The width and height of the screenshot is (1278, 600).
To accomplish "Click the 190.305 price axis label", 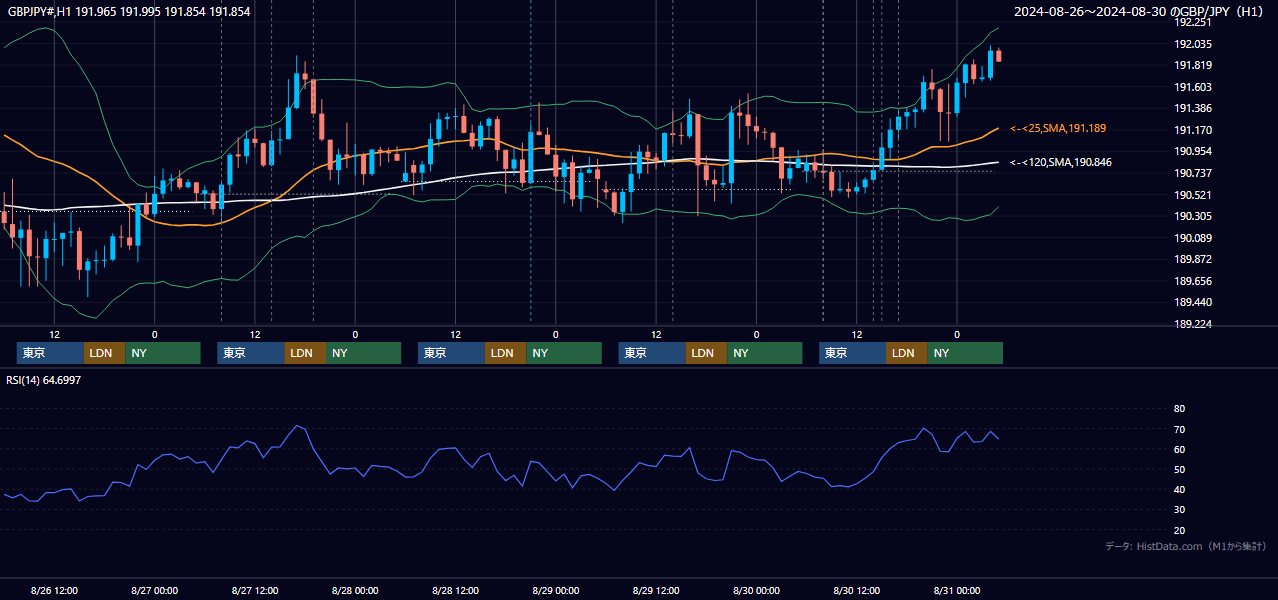I will [1192, 216].
